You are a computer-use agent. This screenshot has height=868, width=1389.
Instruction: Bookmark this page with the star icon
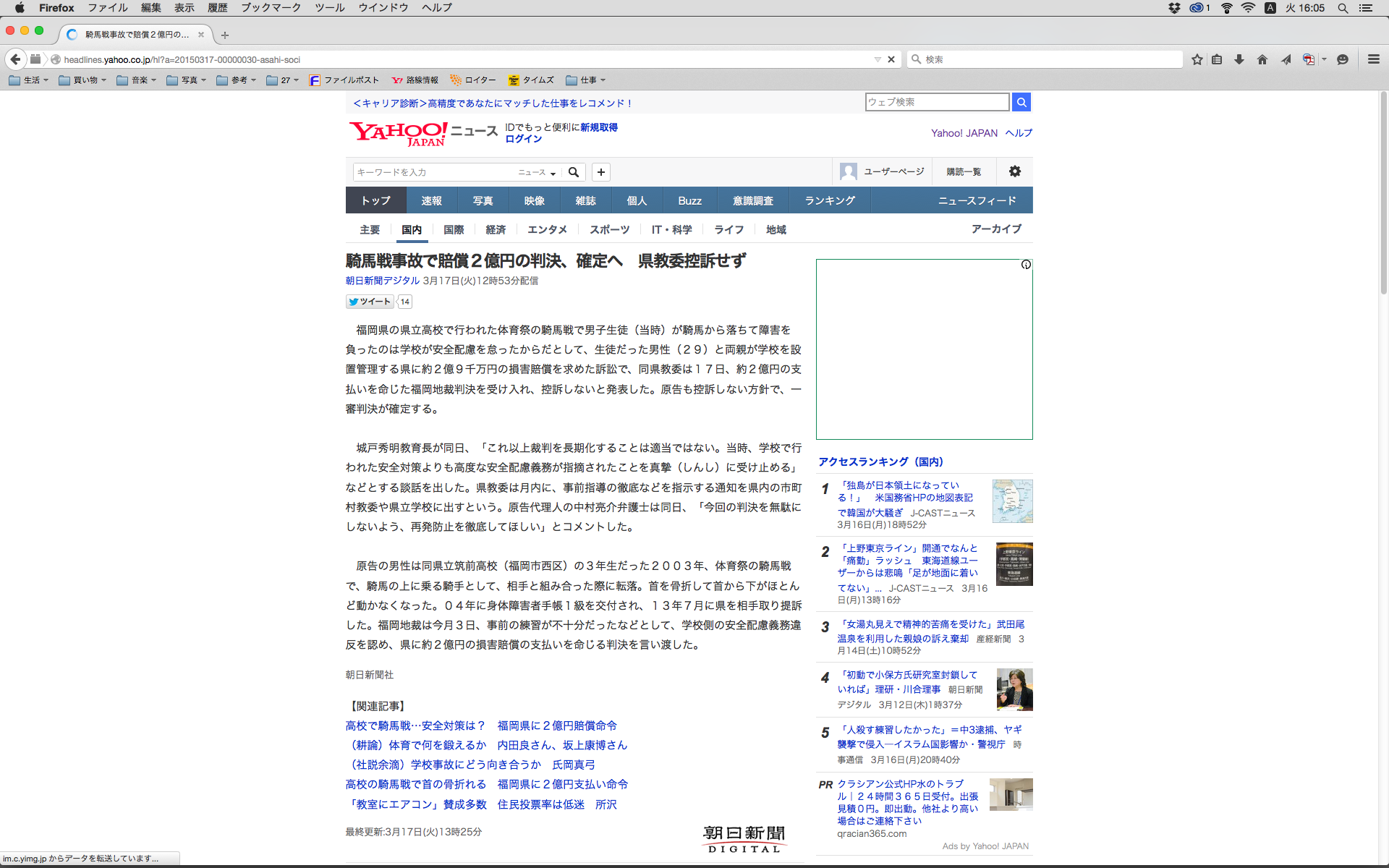point(1197,59)
